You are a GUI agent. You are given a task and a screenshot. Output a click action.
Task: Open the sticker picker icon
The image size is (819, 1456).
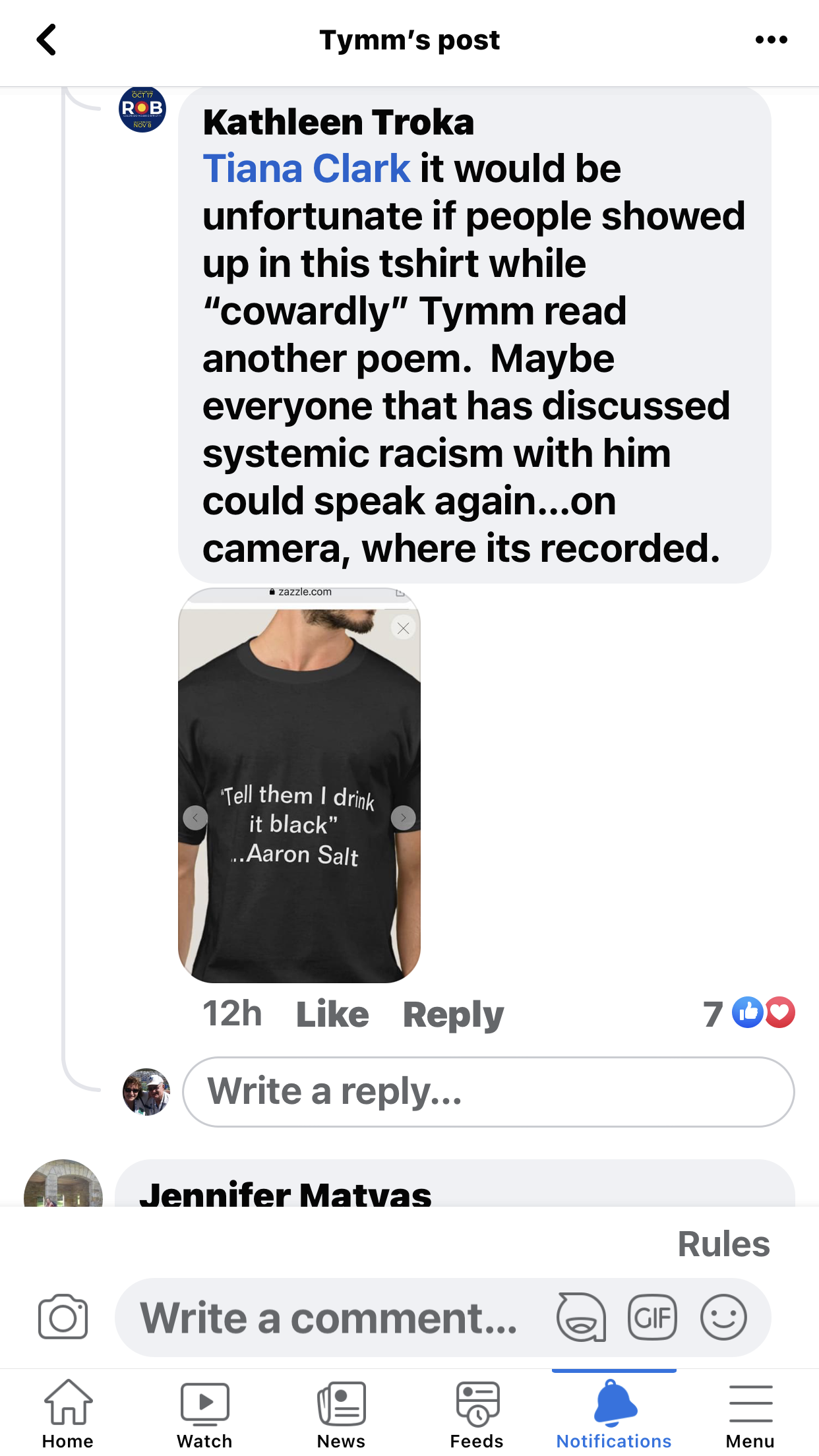(581, 1318)
